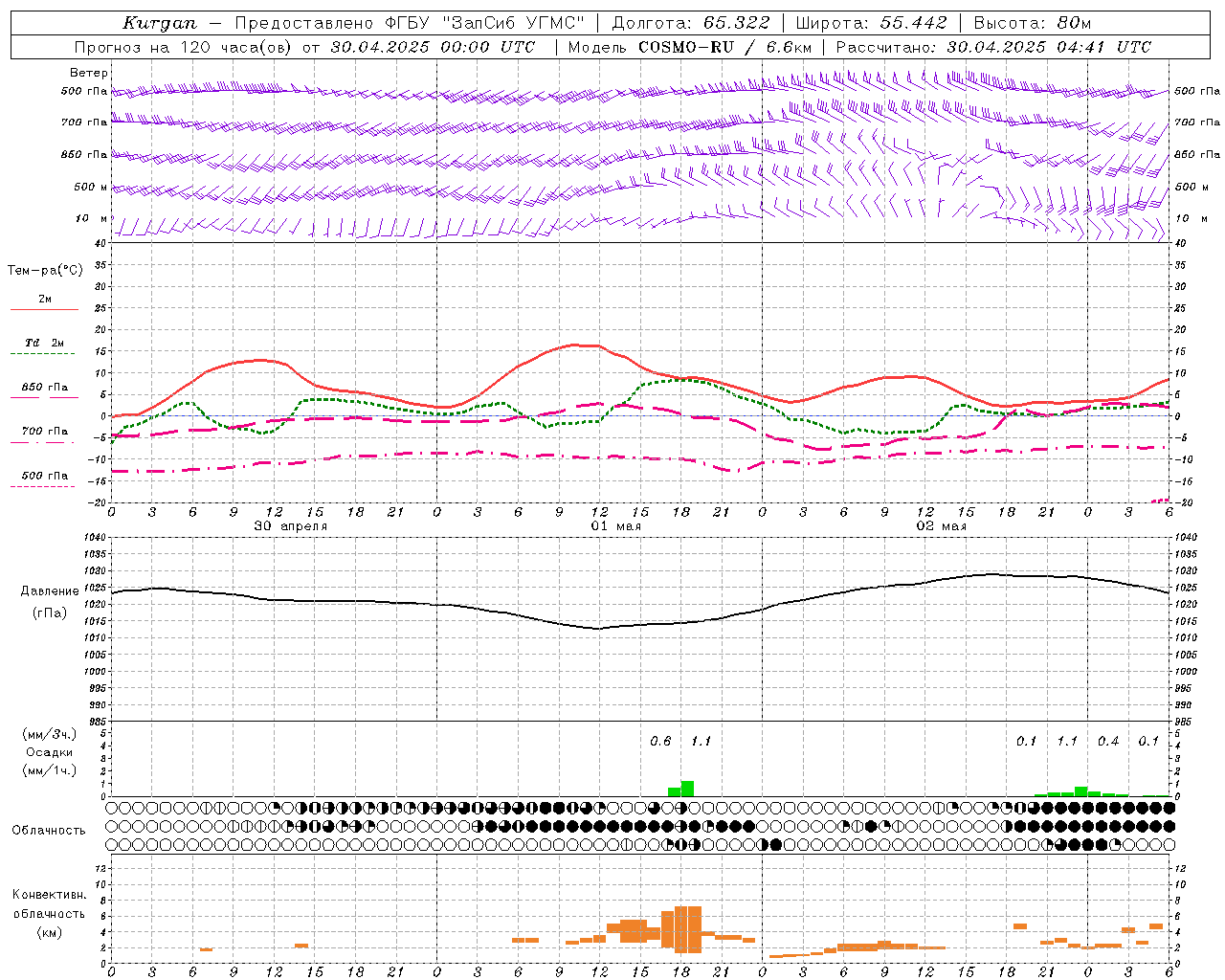Select the "Модель COSMO-RU / 6.6км" text

coord(690,47)
